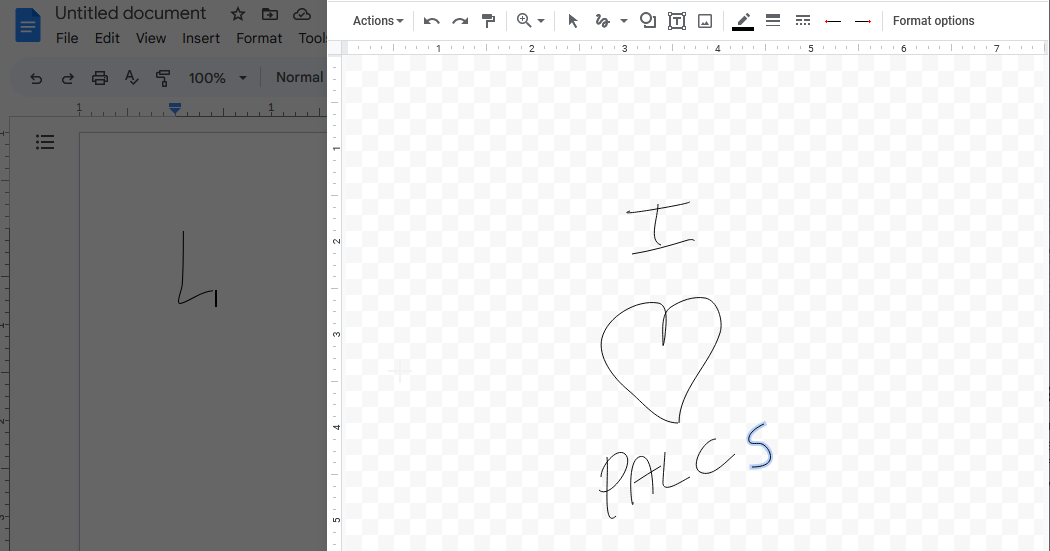
Task: Move document to a folder
Action: [270, 14]
